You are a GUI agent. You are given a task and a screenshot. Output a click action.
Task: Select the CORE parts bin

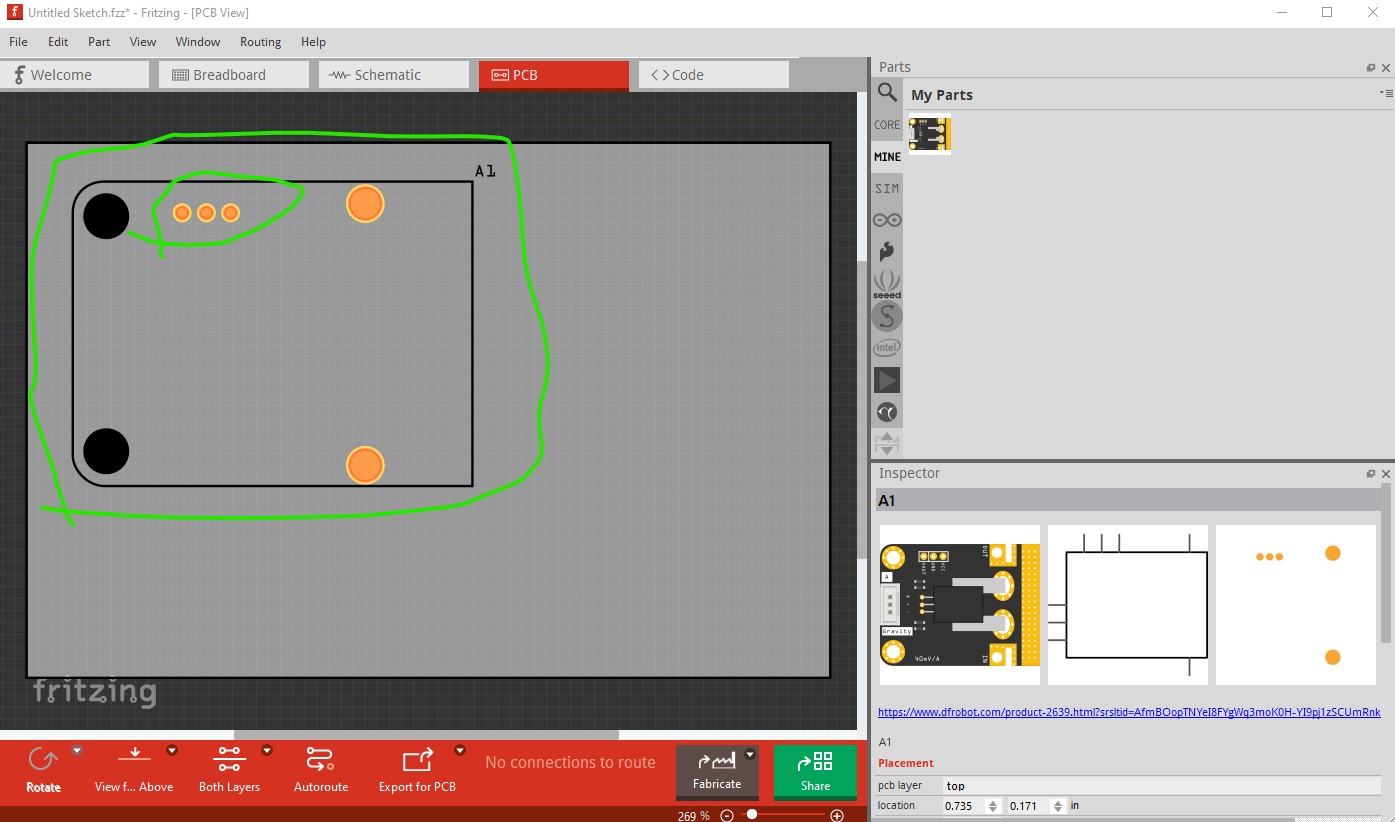point(887,125)
